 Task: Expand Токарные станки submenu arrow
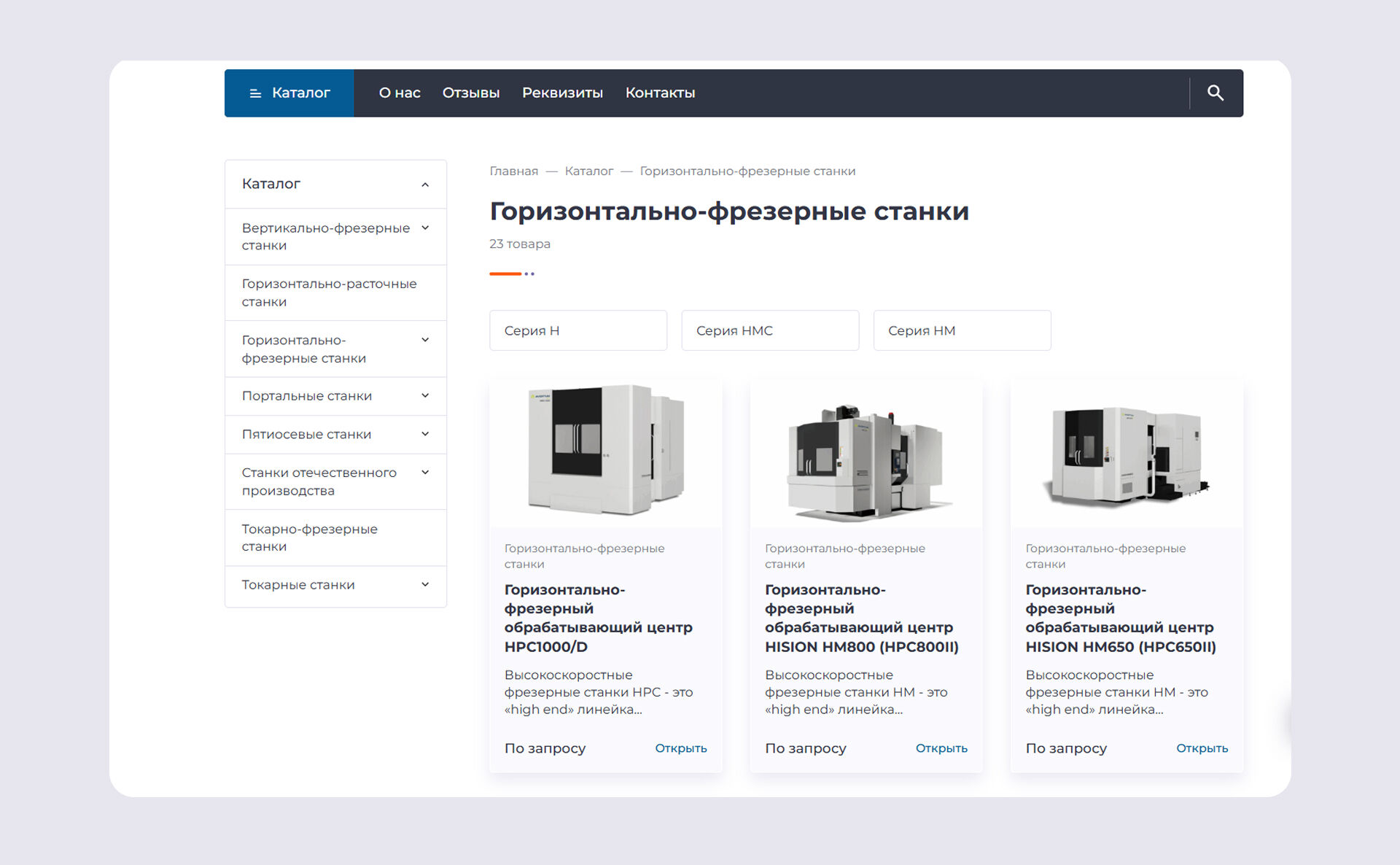(425, 585)
